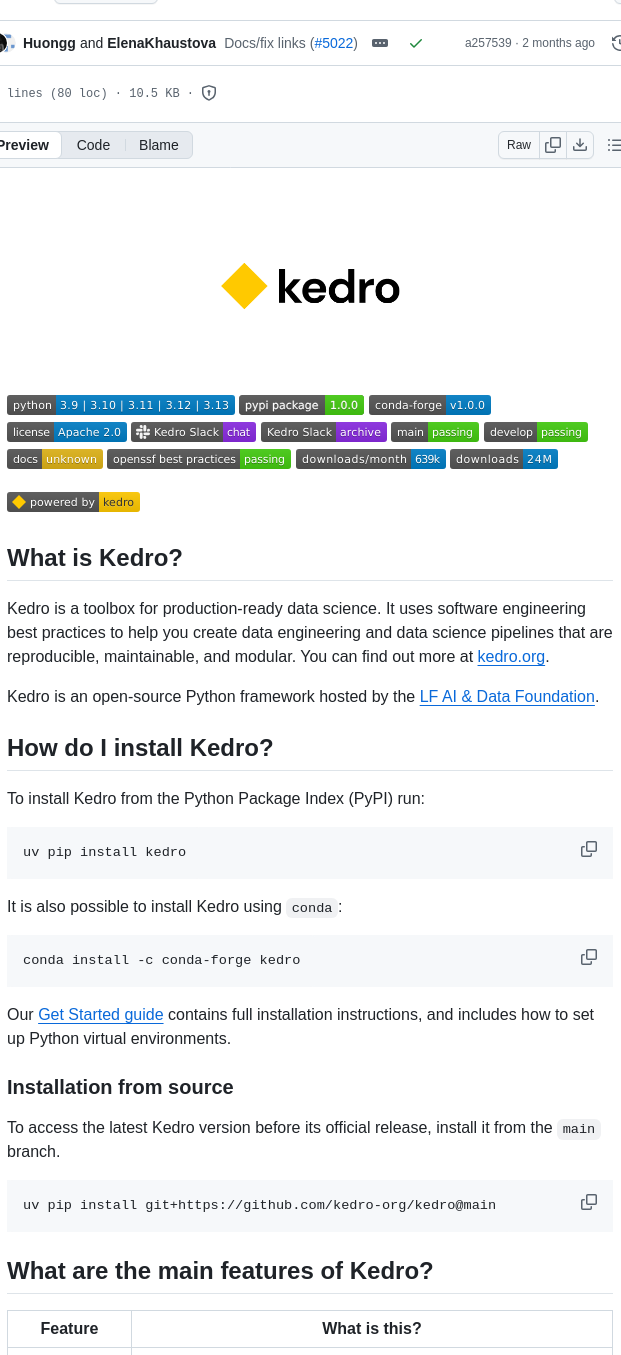Copy the uv pip install kedro snippet
Viewport: 621px width, 1355px height.
click(x=589, y=848)
